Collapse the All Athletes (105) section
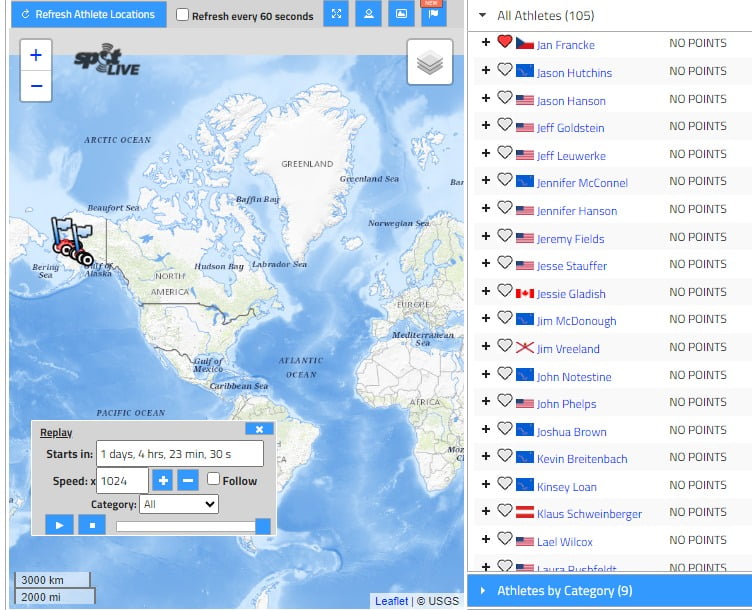 482,16
